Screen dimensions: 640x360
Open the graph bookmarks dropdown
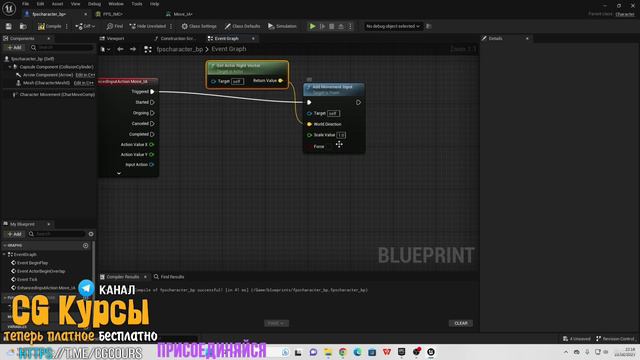(x=105, y=49)
